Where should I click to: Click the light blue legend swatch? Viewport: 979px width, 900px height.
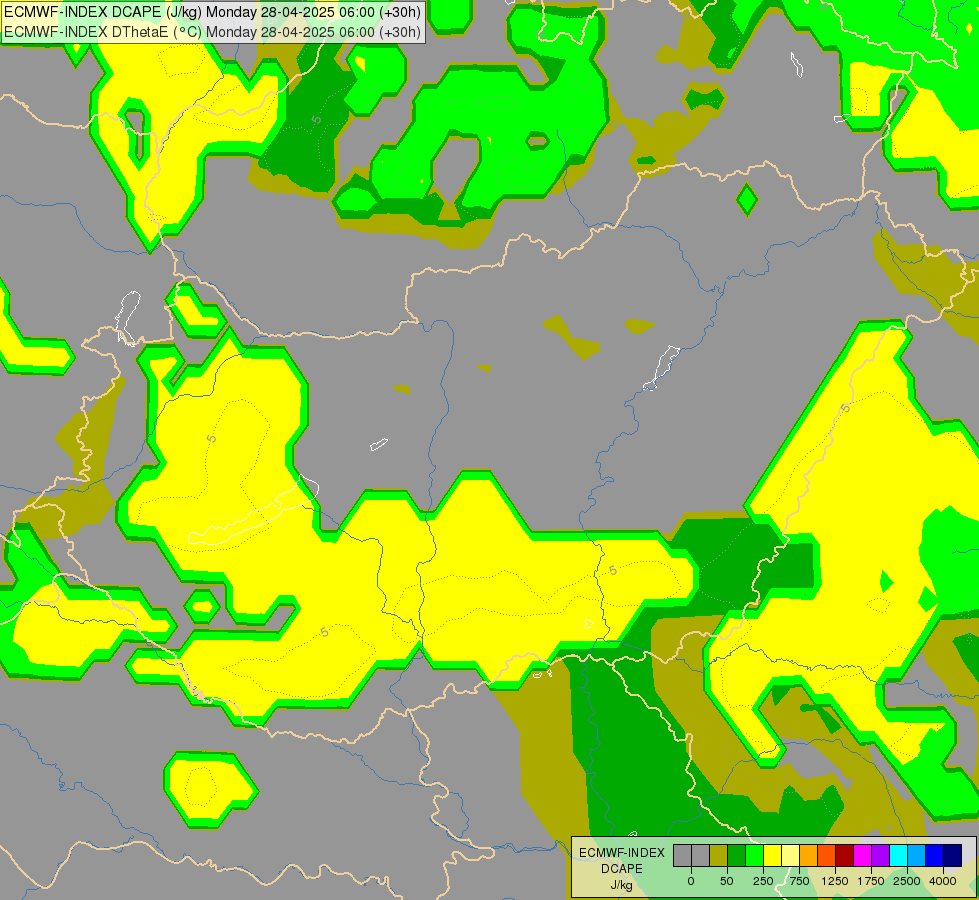click(917, 855)
